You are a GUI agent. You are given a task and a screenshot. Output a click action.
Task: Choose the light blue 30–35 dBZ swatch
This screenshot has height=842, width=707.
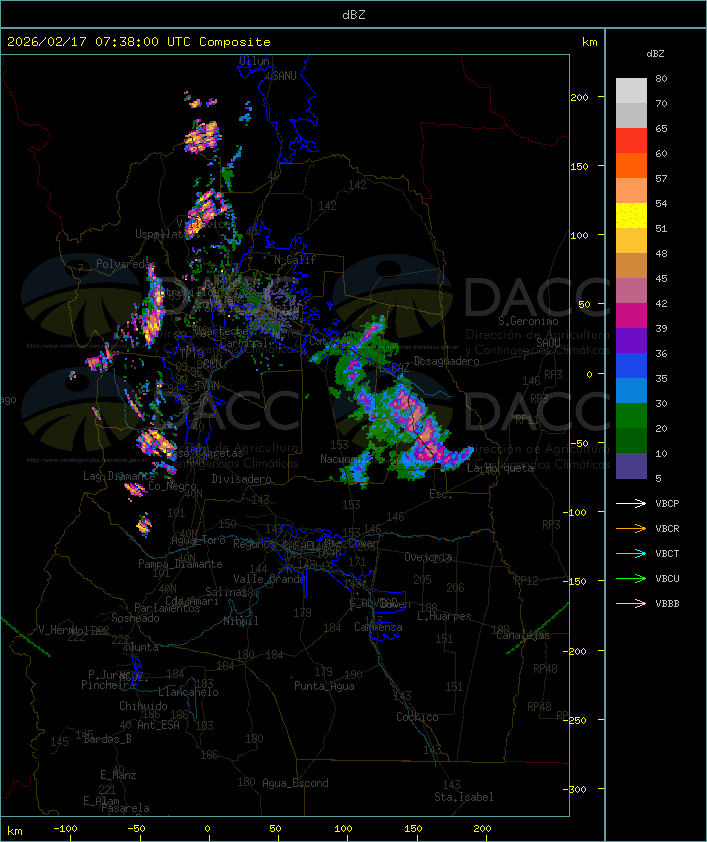pos(631,391)
